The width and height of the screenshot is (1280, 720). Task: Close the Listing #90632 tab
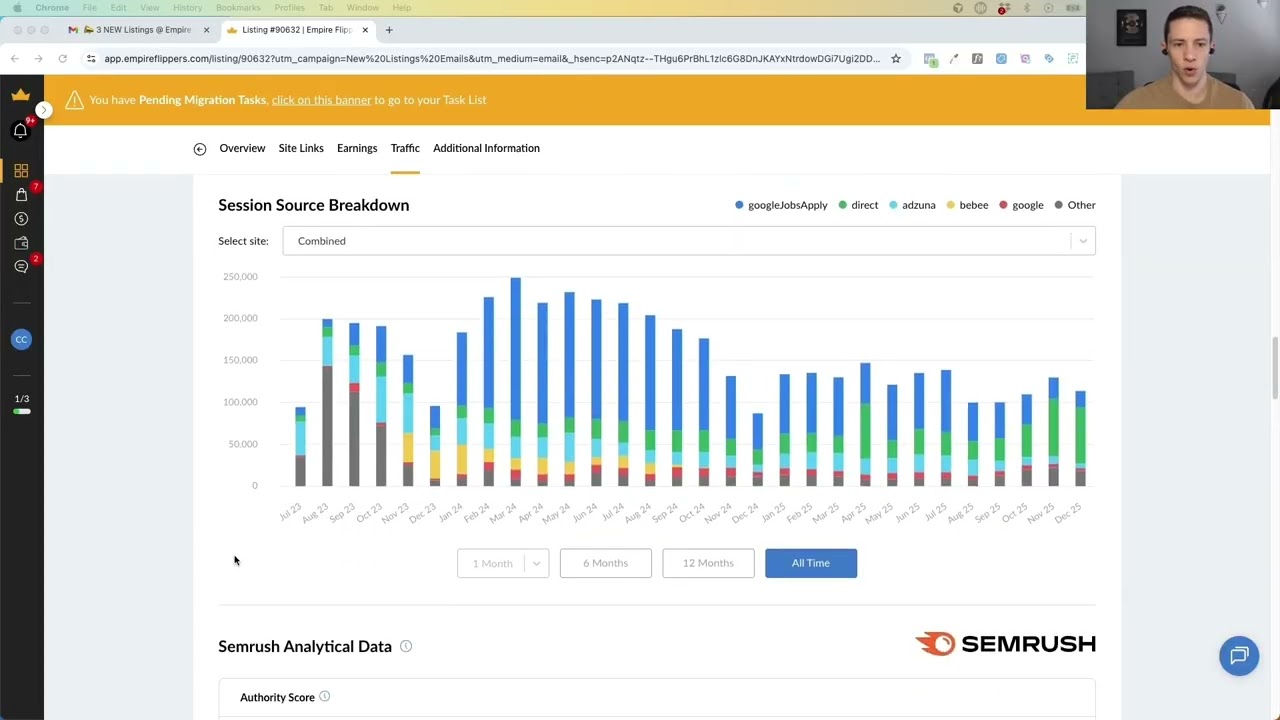365,30
